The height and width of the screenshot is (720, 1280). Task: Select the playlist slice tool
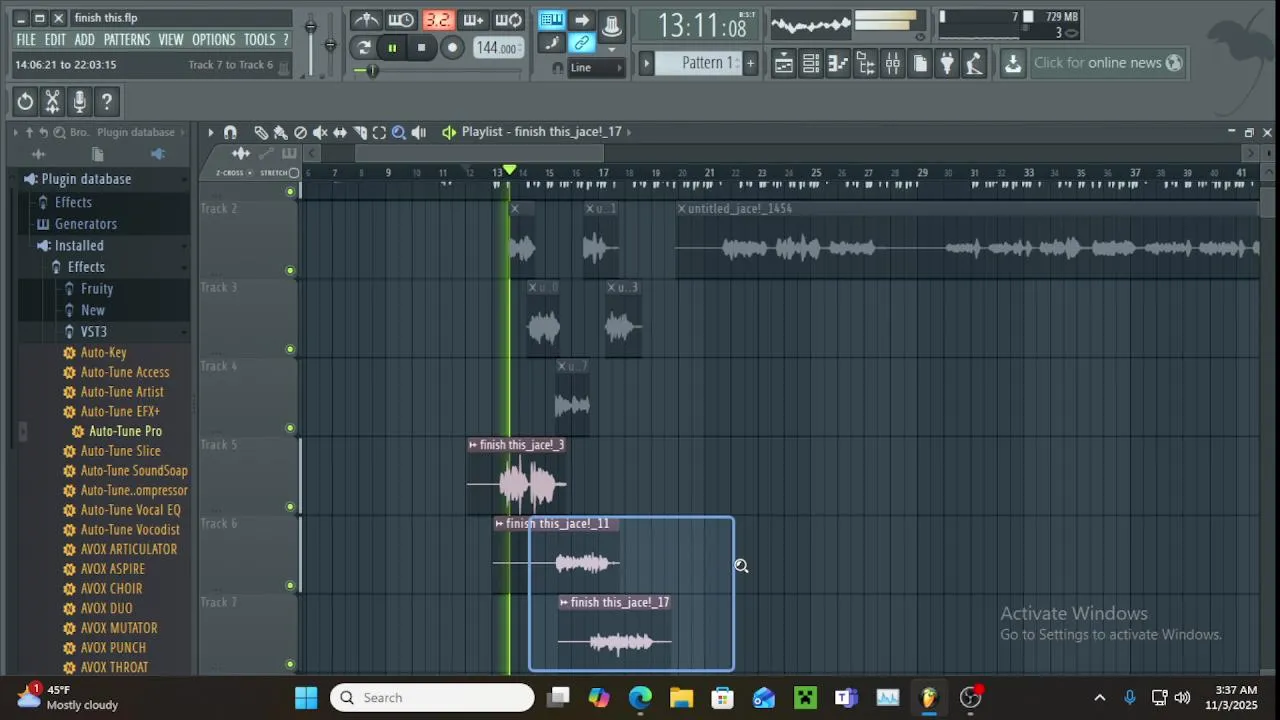click(360, 132)
